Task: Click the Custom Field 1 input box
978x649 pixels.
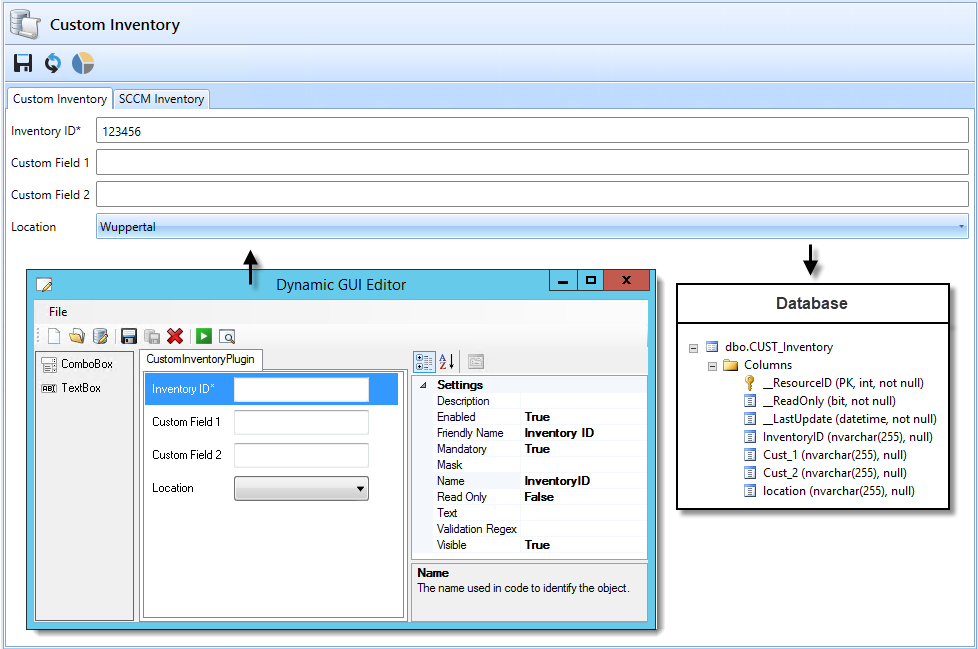Action: (x=532, y=163)
